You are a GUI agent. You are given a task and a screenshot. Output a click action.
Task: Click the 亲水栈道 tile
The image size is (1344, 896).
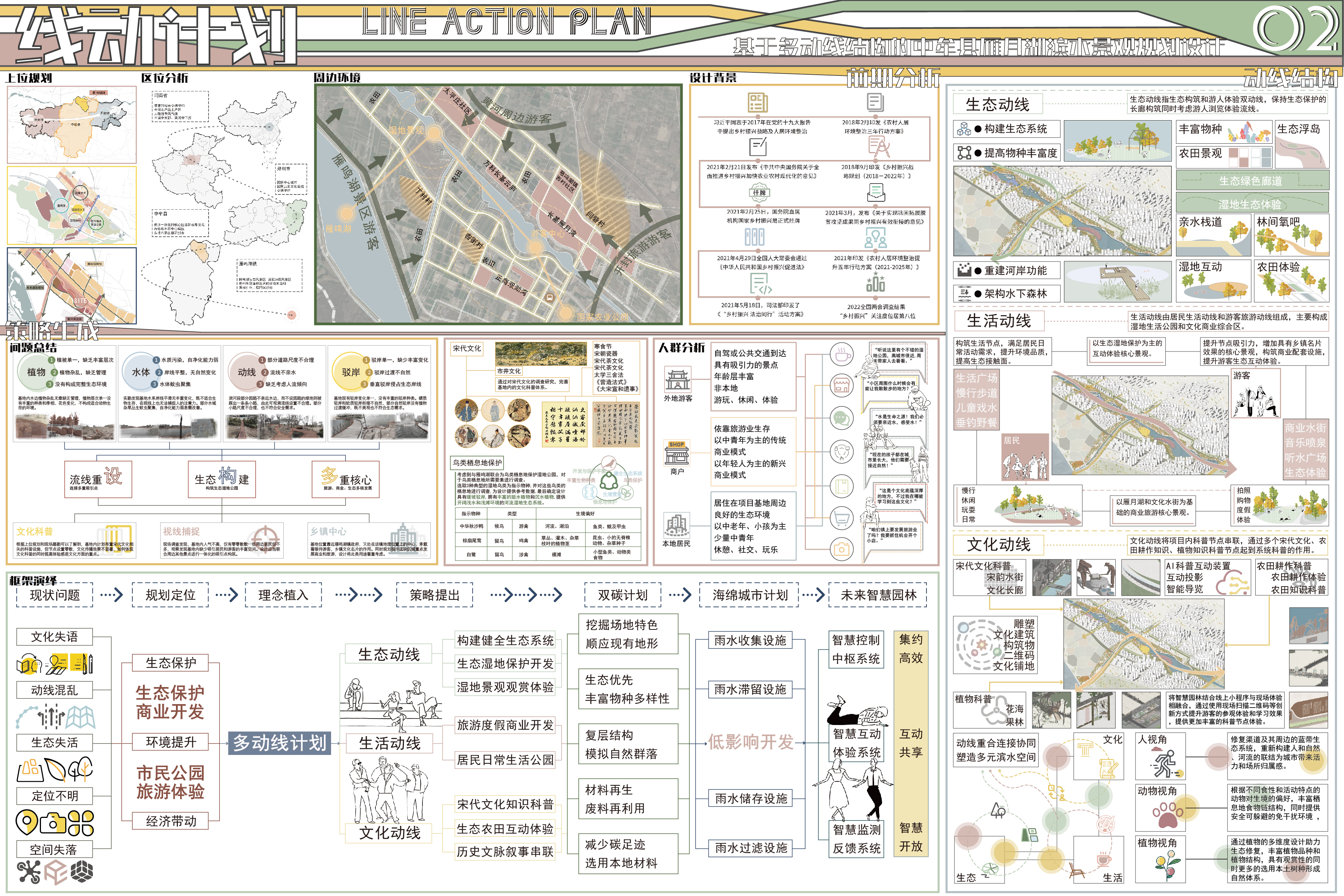[1214, 235]
